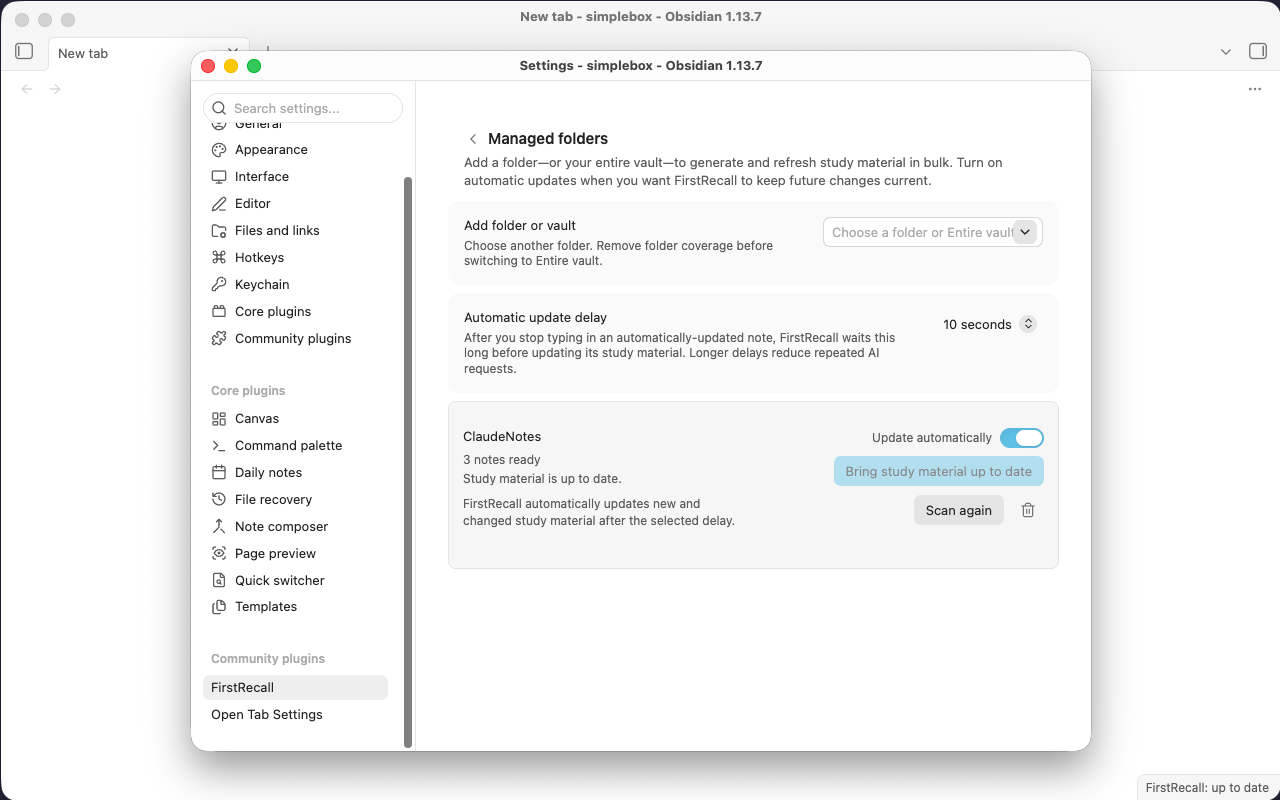Go back from Managed folders using chevron
This screenshot has height=800, width=1280.
tap(473, 139)
